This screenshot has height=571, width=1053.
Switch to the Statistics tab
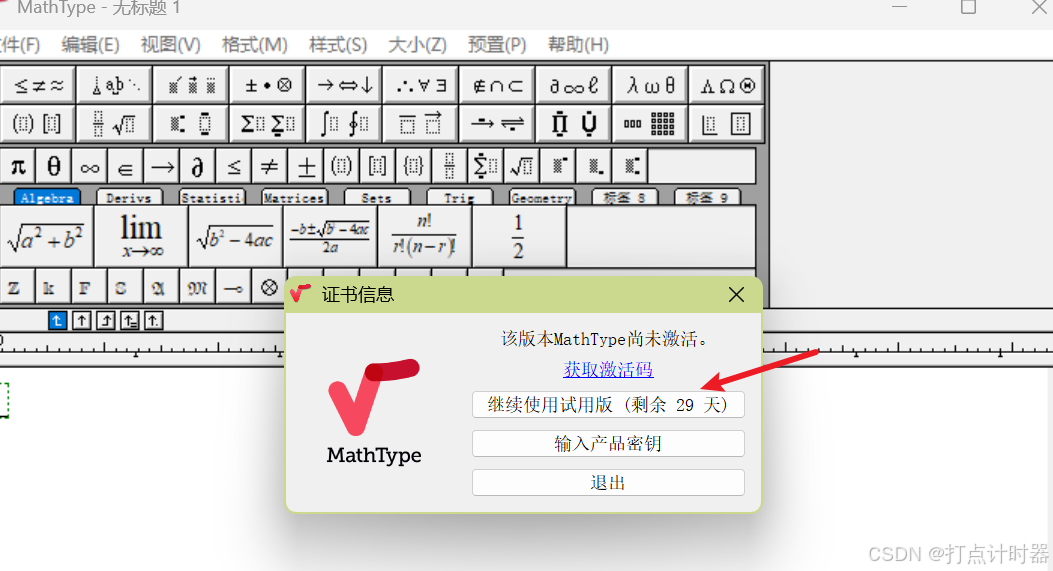pyautogui.click(x=212, y=197)
